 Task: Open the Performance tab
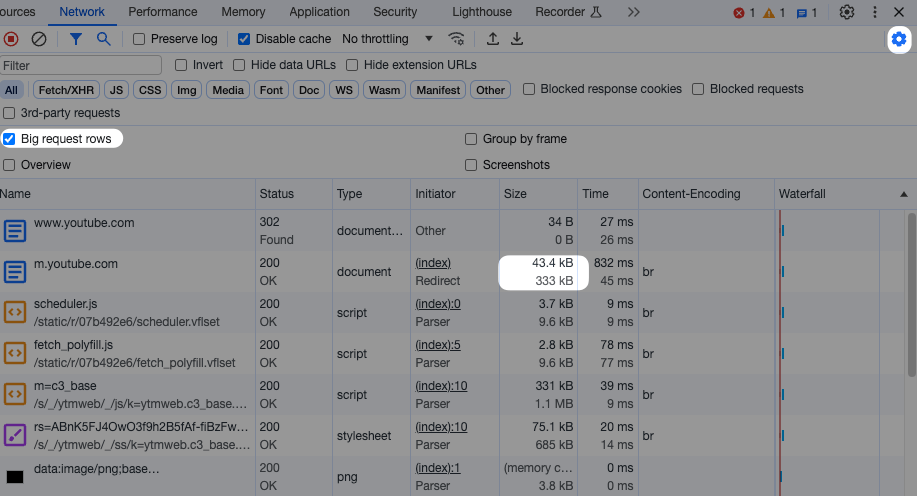click(163, 12)
